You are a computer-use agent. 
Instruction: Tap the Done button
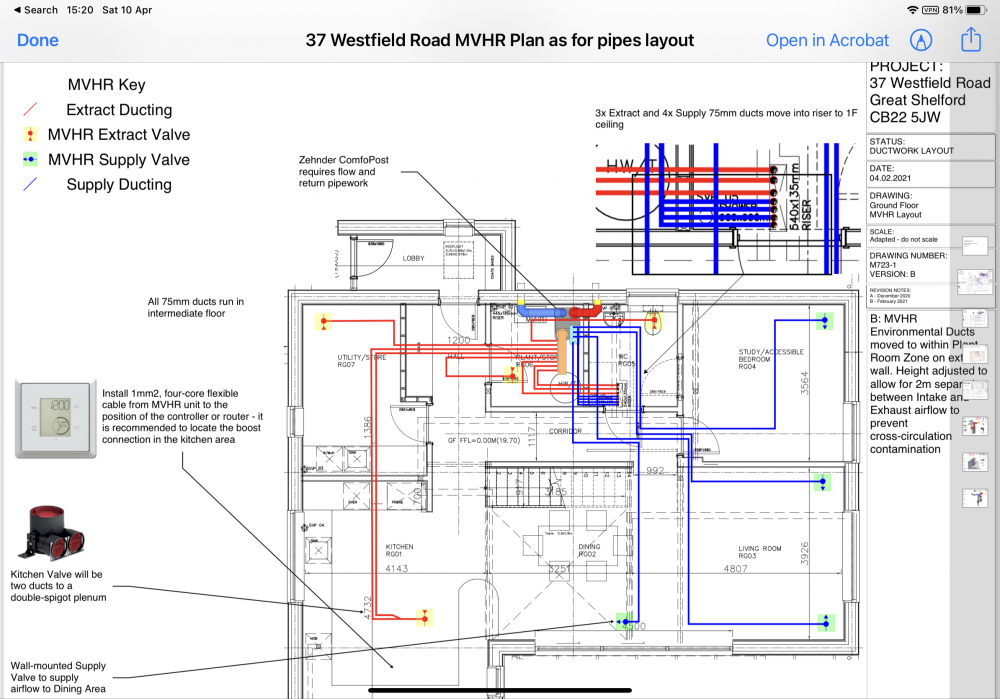(38, 40)
